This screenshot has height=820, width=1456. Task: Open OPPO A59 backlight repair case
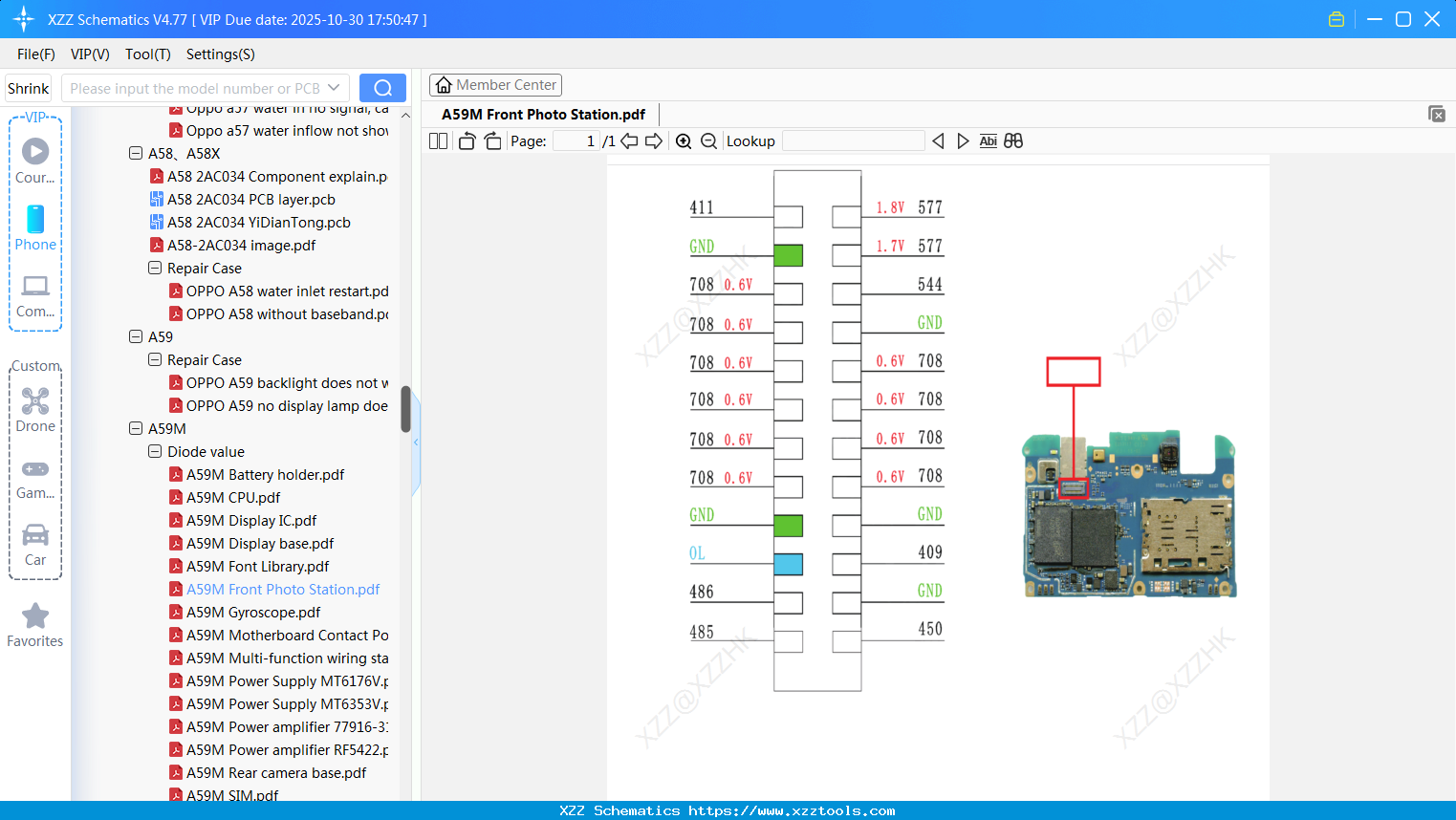click(278, 383)
